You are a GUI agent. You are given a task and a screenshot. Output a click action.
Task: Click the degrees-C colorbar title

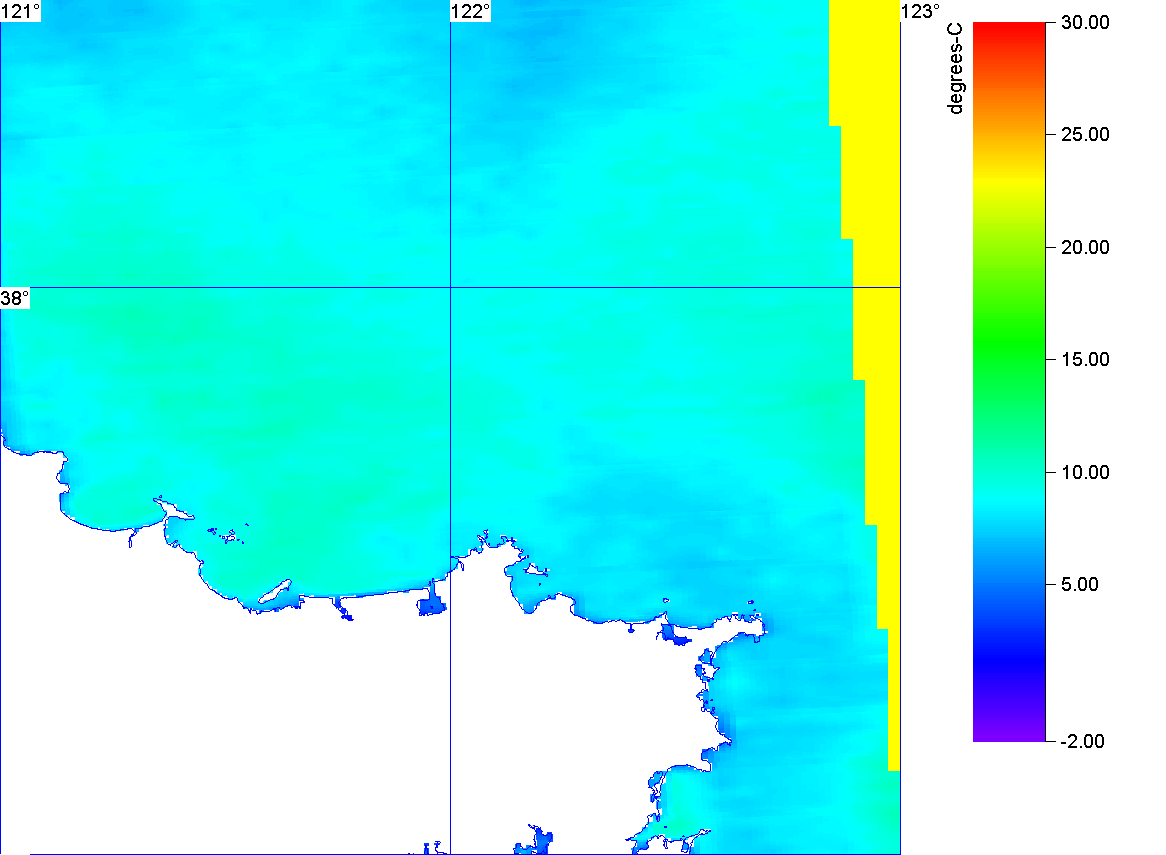pyautogui.click(x=955, y=68)
